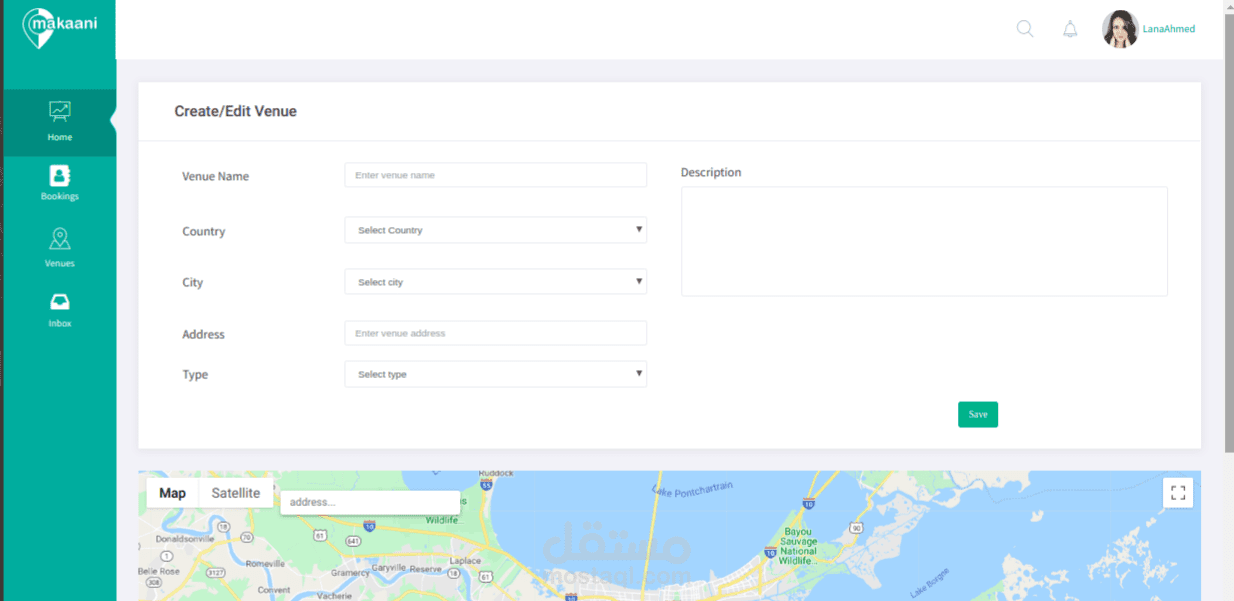The image size is (1234, 601).
Task: Click the map address search box
Action: [369, 502]
